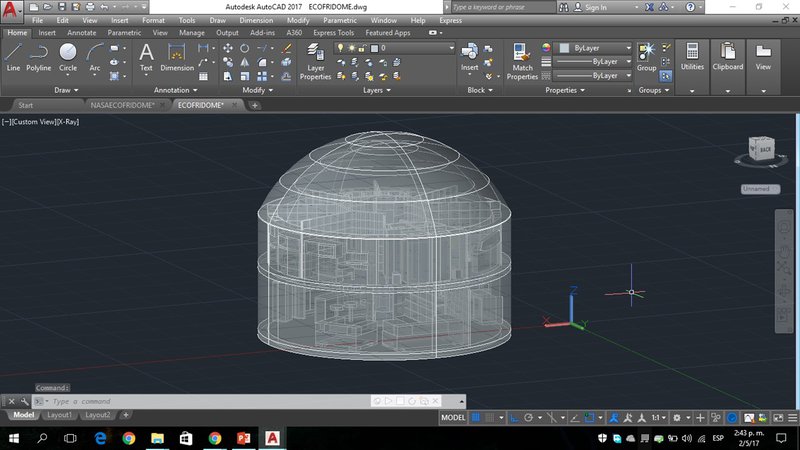This screenshot has height=450, width=800.
Task: Open the Annotate ribbon tab
Action: coord(82,32)
